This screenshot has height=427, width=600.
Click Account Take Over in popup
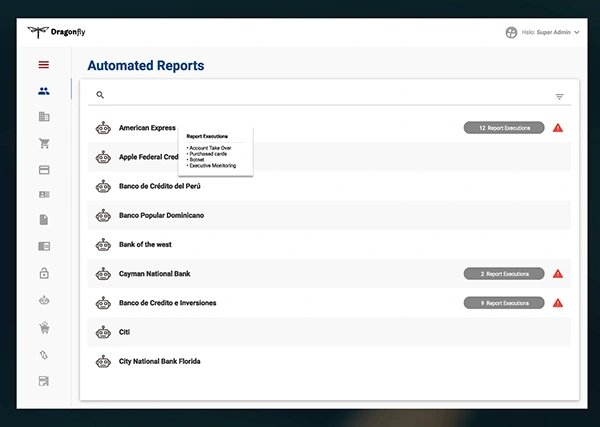209,148
